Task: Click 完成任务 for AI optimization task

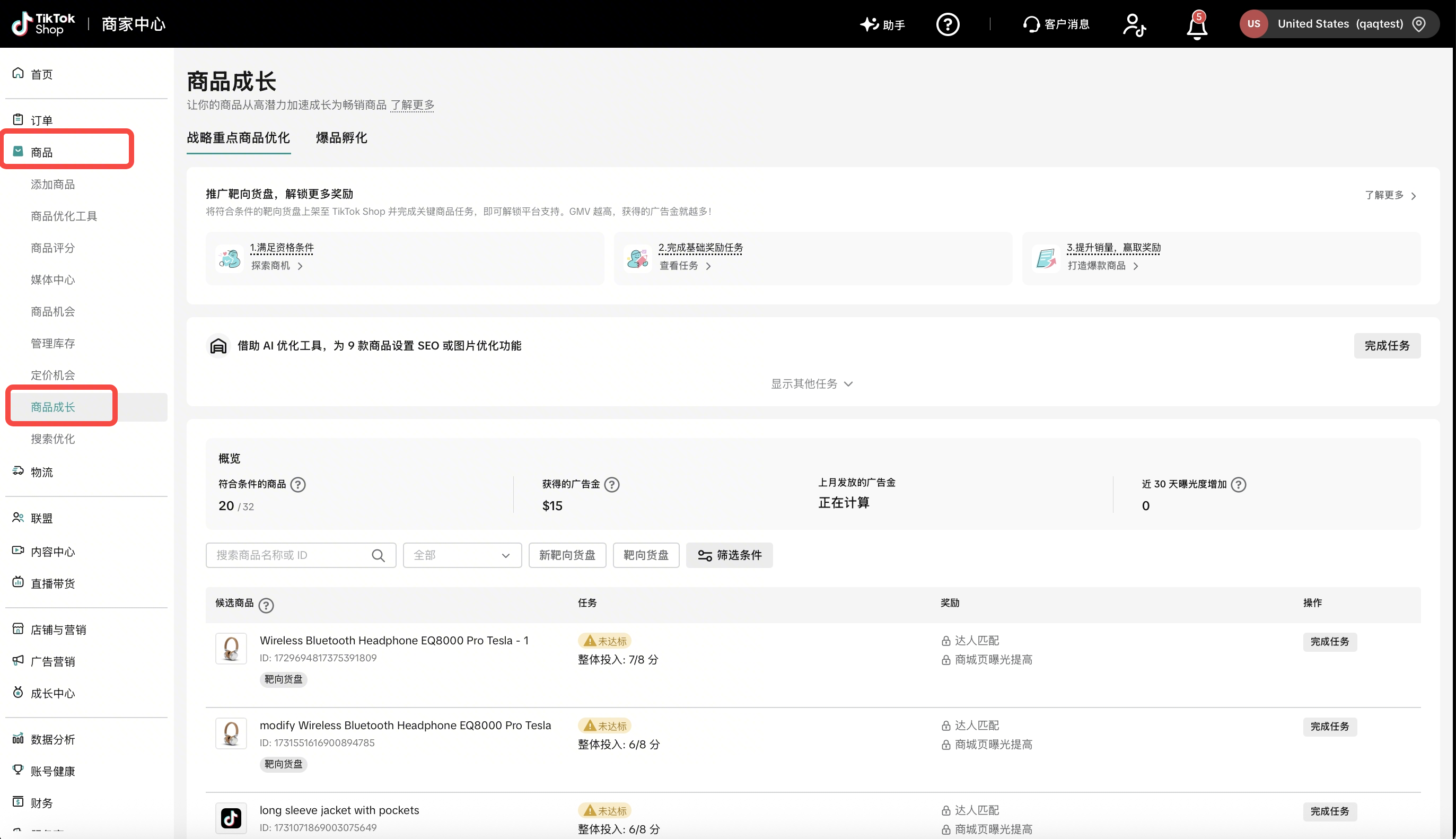Action: tap(1387, 346)
